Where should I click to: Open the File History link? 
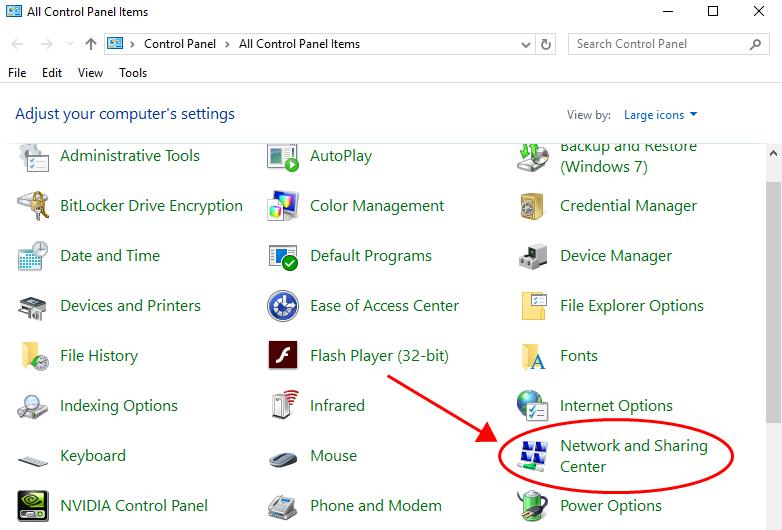(x=99, y=356)
